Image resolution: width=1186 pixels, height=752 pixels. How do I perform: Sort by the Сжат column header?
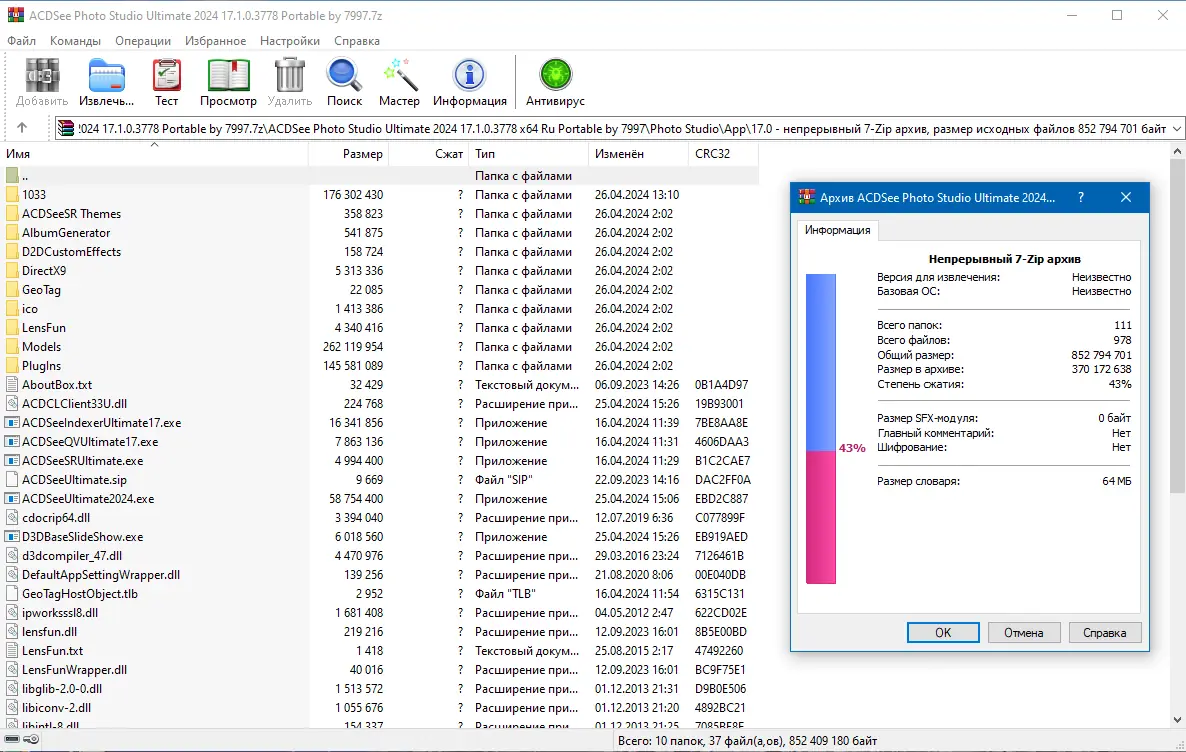tap(429, 154)
